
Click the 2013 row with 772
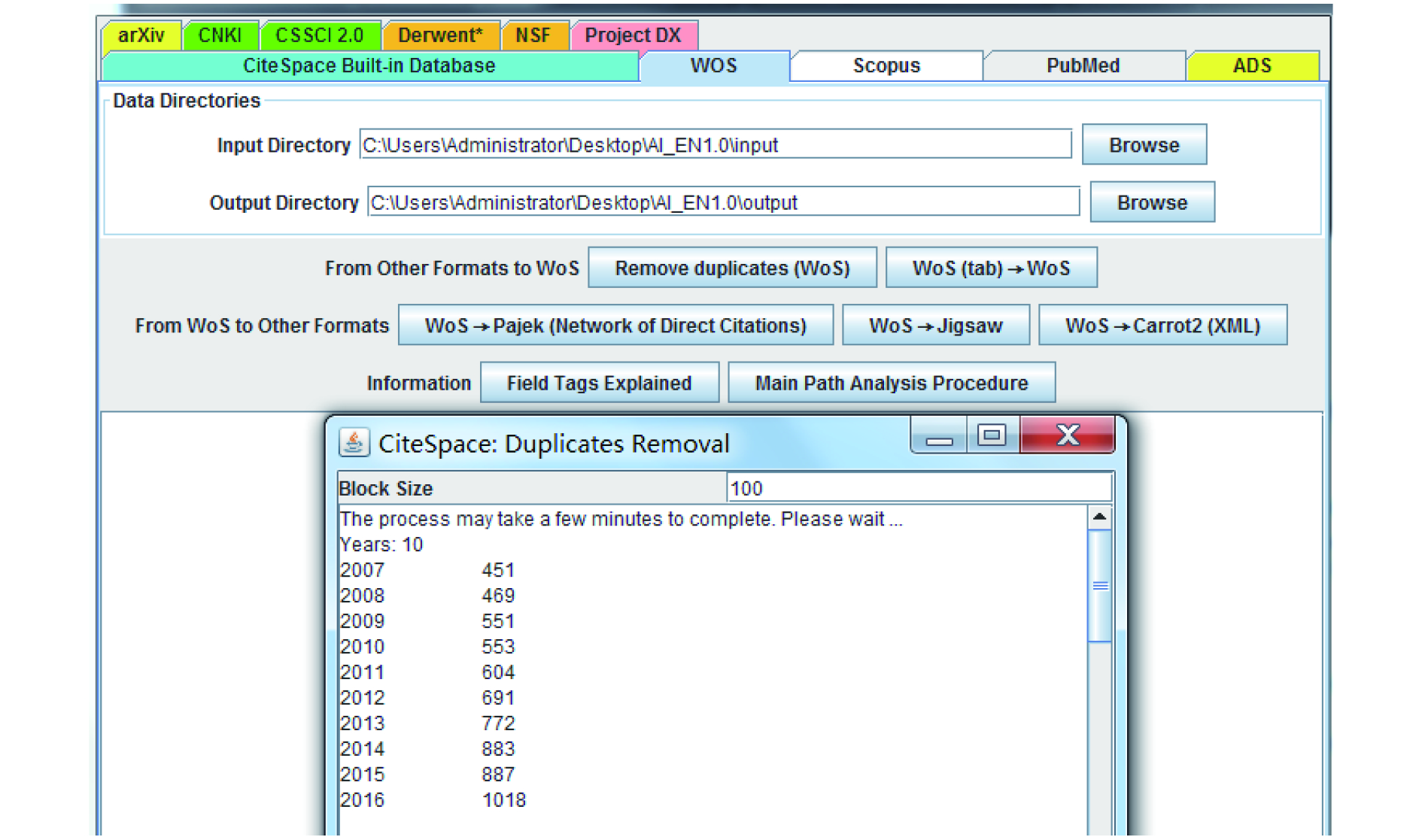tap(427, 723)
